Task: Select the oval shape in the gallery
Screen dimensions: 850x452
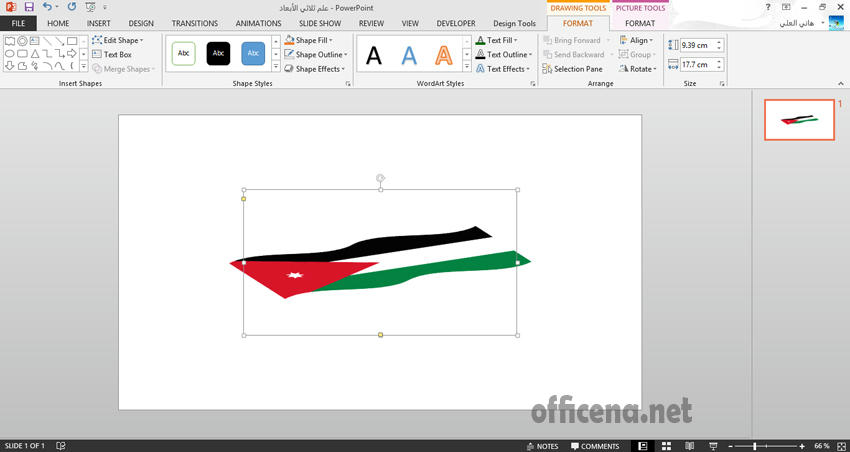Action: pyautogui.click(x=10, y=54)
